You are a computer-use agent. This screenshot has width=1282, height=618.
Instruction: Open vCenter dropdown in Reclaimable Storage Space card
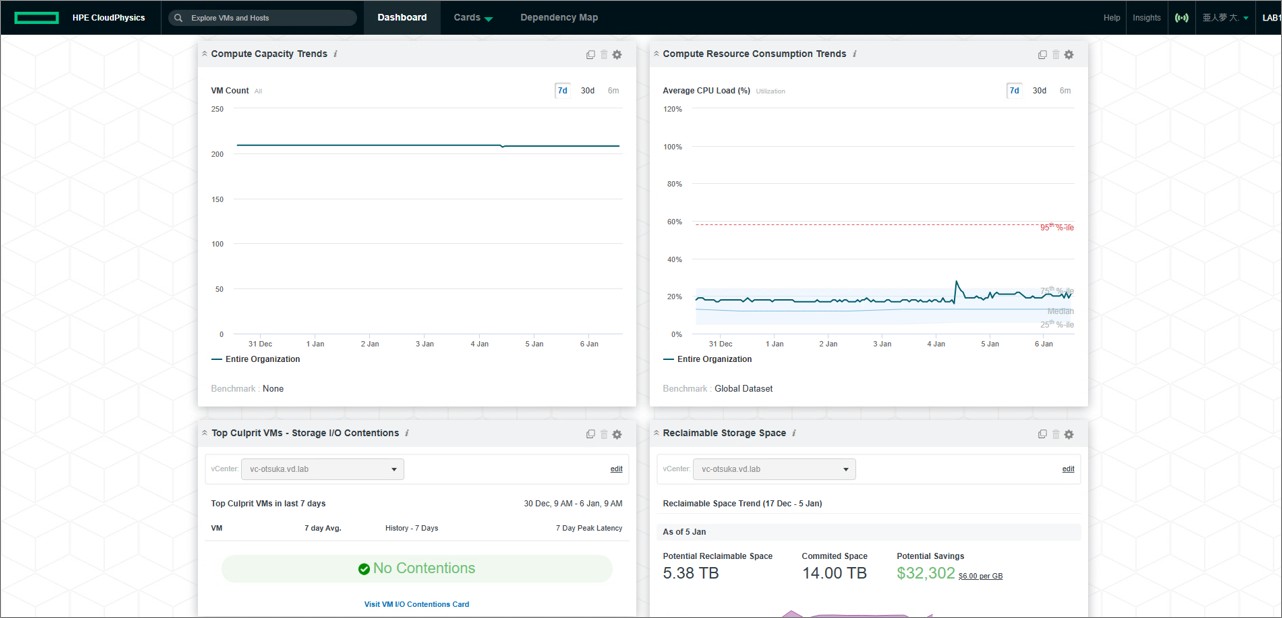point(774,469)
